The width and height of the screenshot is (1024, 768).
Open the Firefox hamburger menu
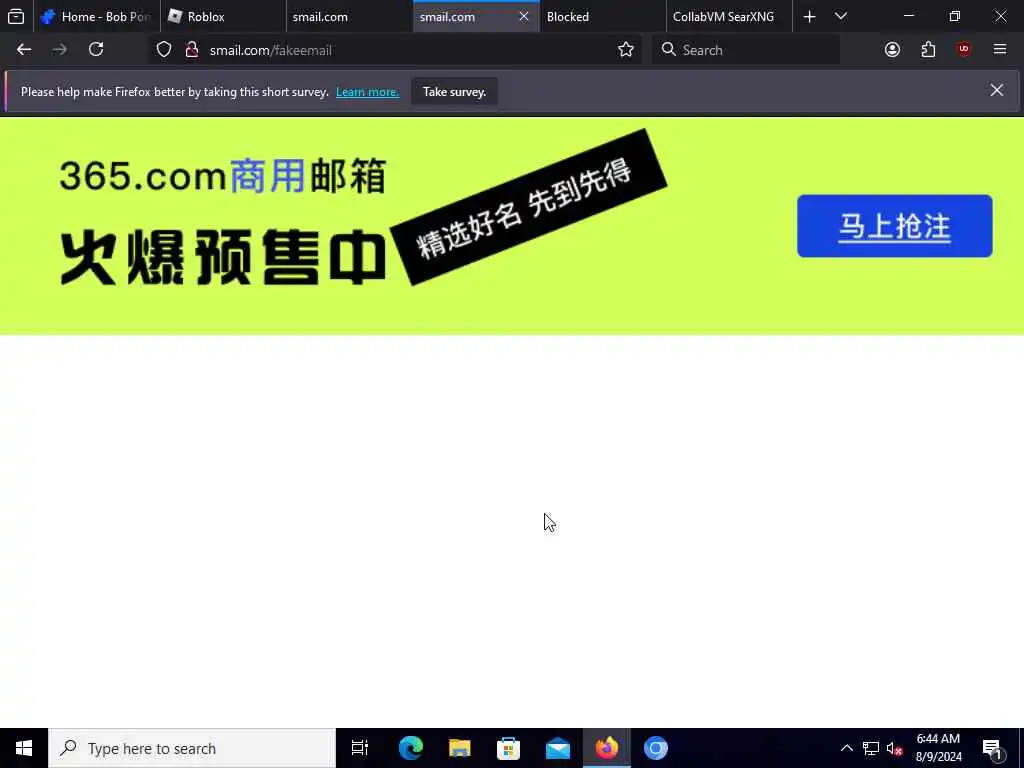1000,50
